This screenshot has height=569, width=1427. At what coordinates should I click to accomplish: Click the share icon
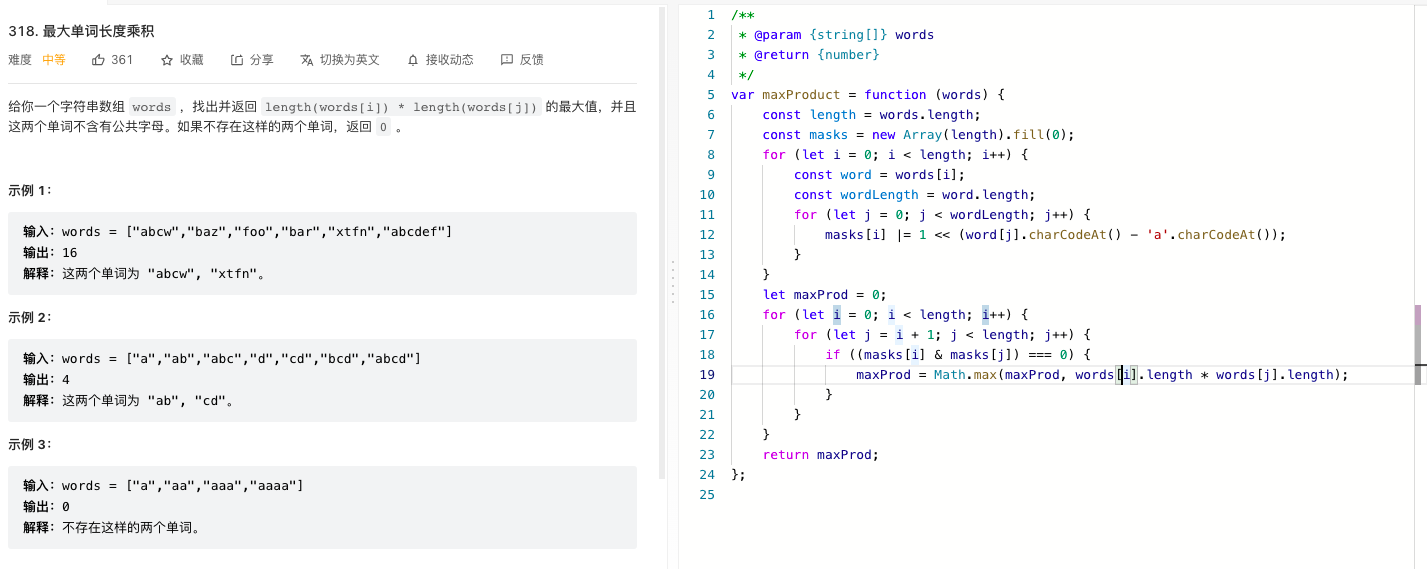(x=237, y=60)
